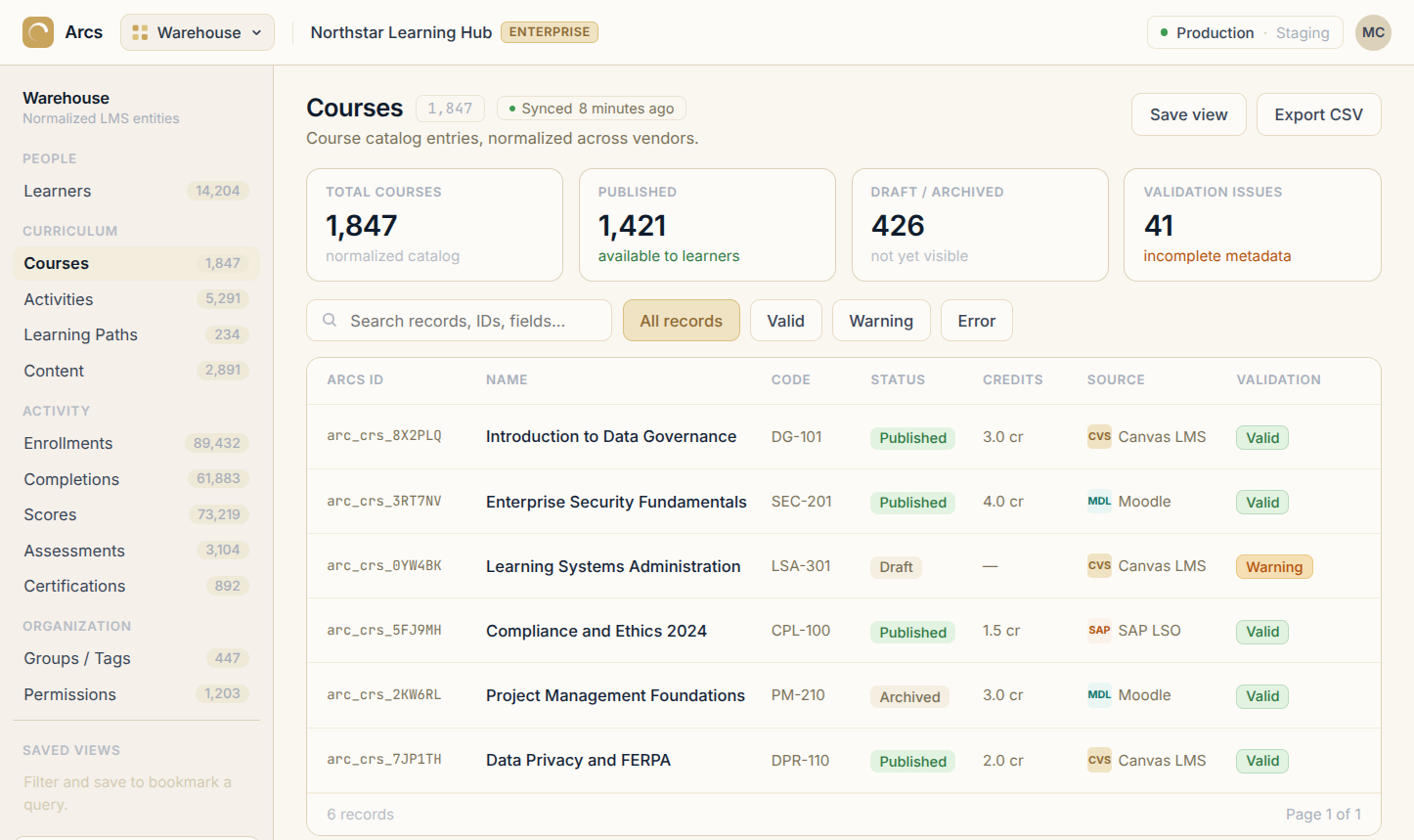Click arc_crs_5FJ9MH record ID
Viewport: 1414px width, 840px height.
[x=384, y=630]
